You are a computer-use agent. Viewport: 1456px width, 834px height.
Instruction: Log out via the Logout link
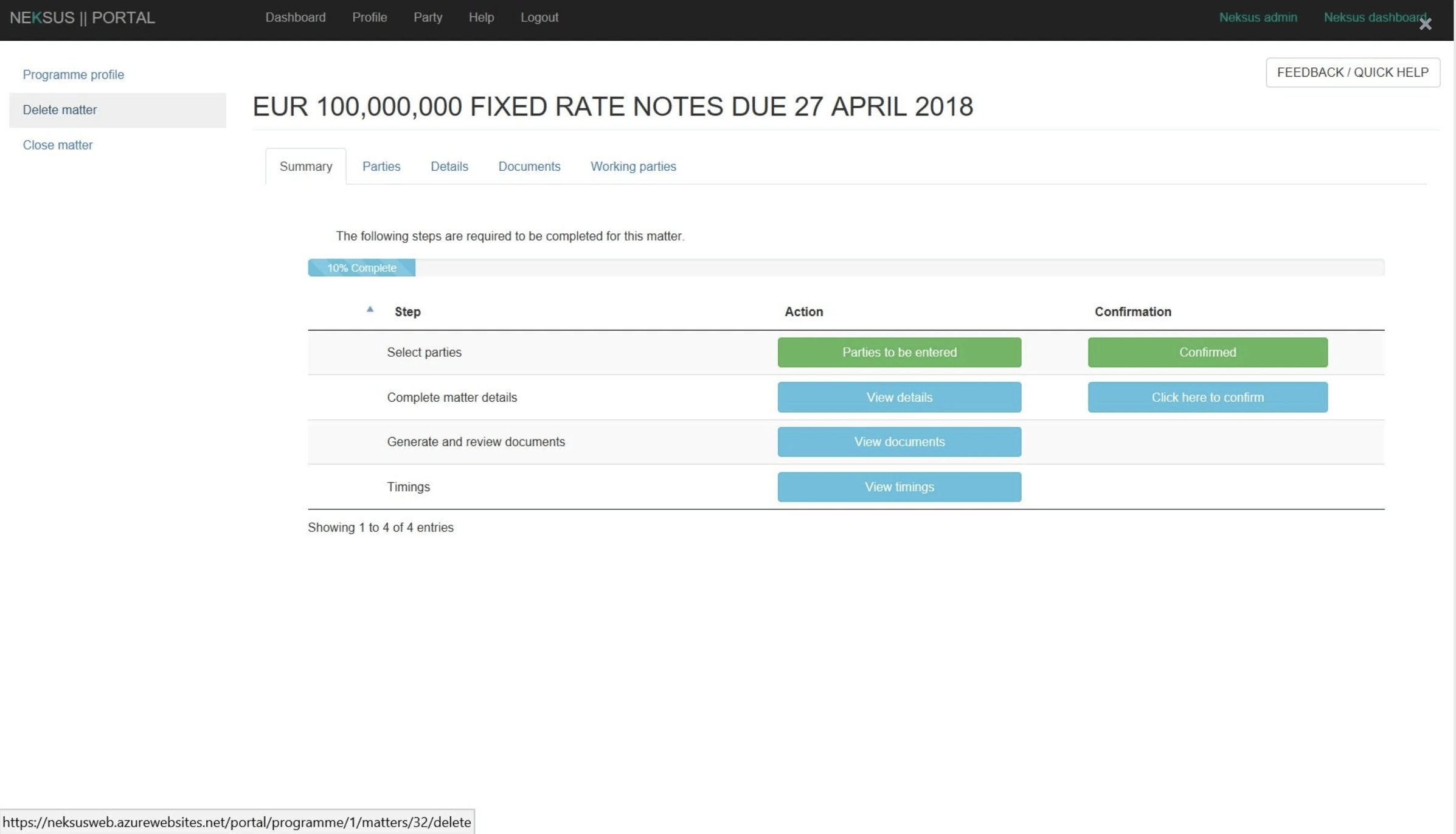coord(539,18)
